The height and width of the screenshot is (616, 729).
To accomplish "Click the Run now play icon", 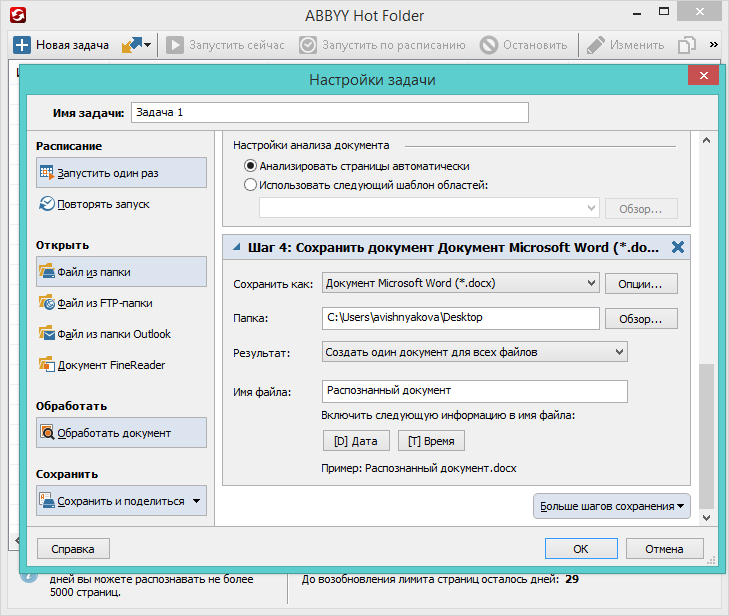I will 175,45.
